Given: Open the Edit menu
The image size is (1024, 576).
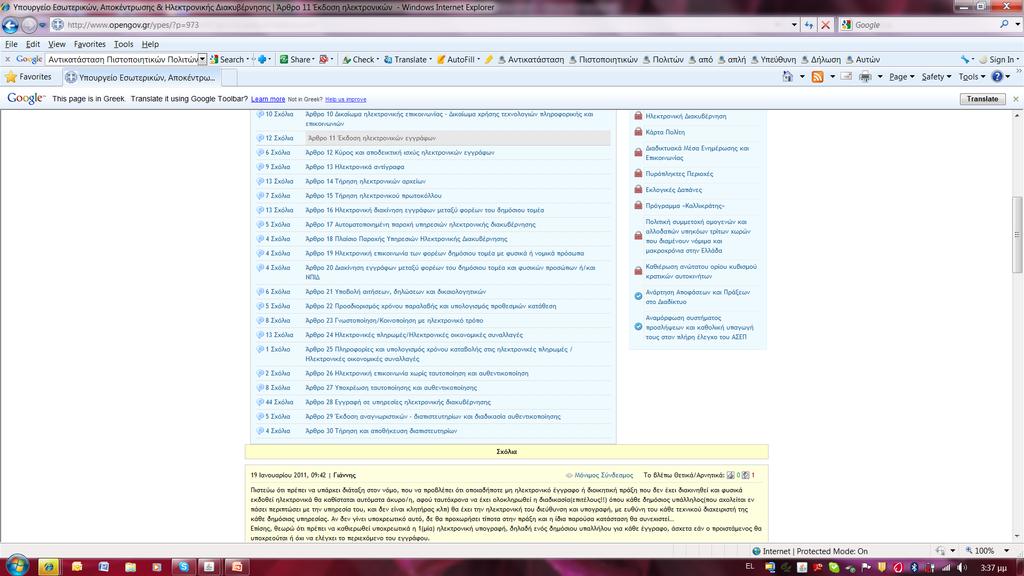Looking at the screenshot, I should tap(33, 44).
